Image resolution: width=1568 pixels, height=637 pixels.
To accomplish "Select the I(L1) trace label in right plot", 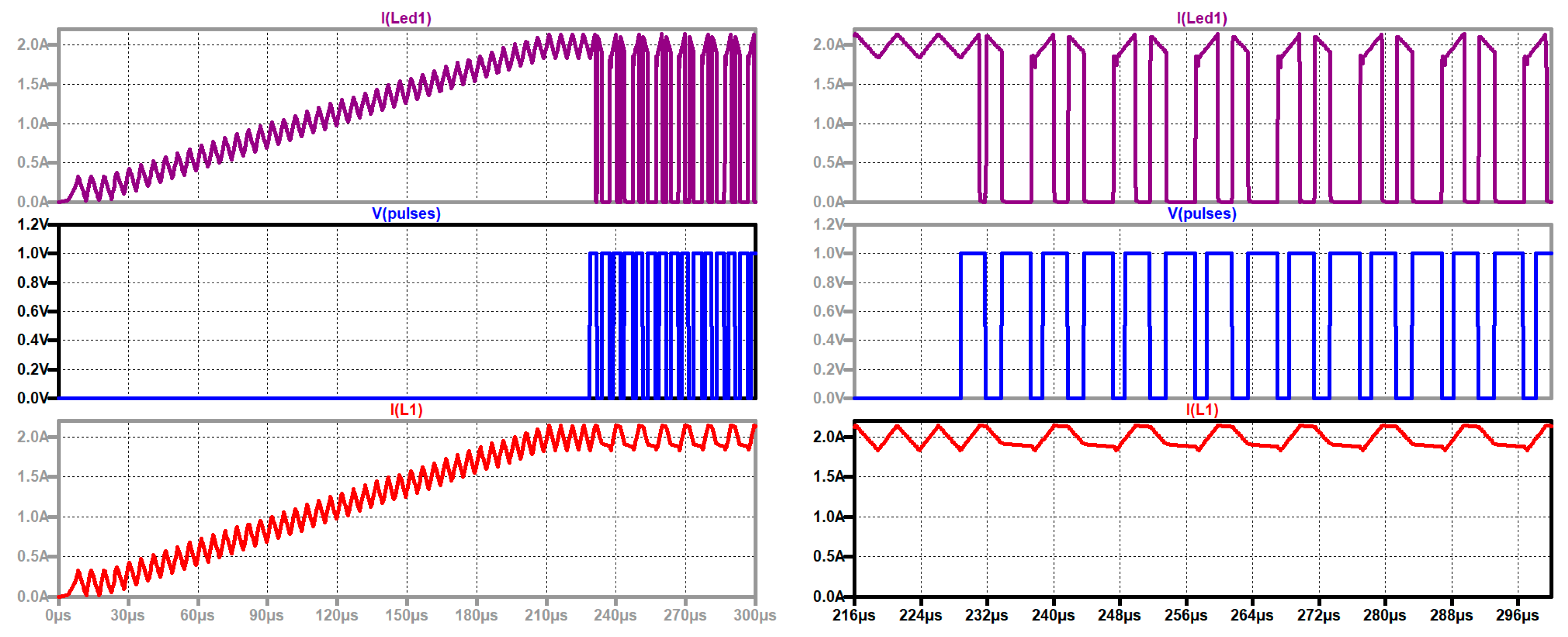I will point(1202,410).
